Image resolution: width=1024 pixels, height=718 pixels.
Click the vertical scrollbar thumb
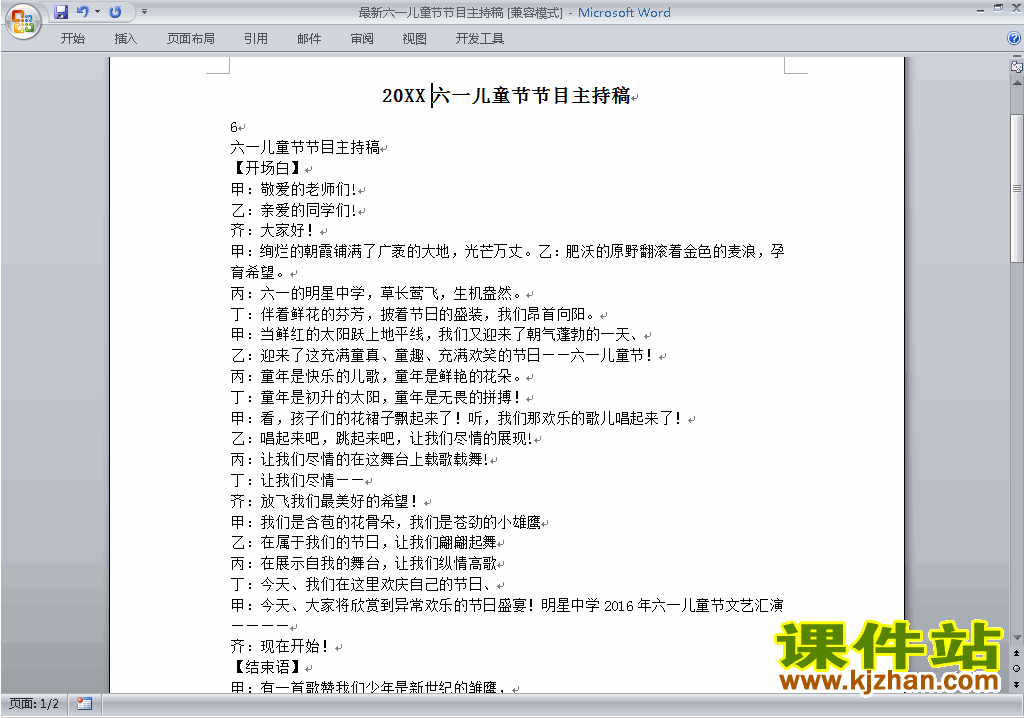tap(1017, 188)
